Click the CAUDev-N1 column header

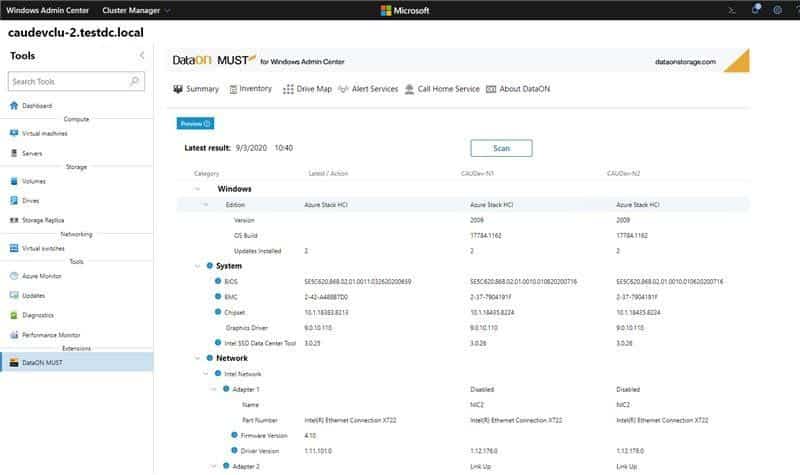[x=477, y=173]
